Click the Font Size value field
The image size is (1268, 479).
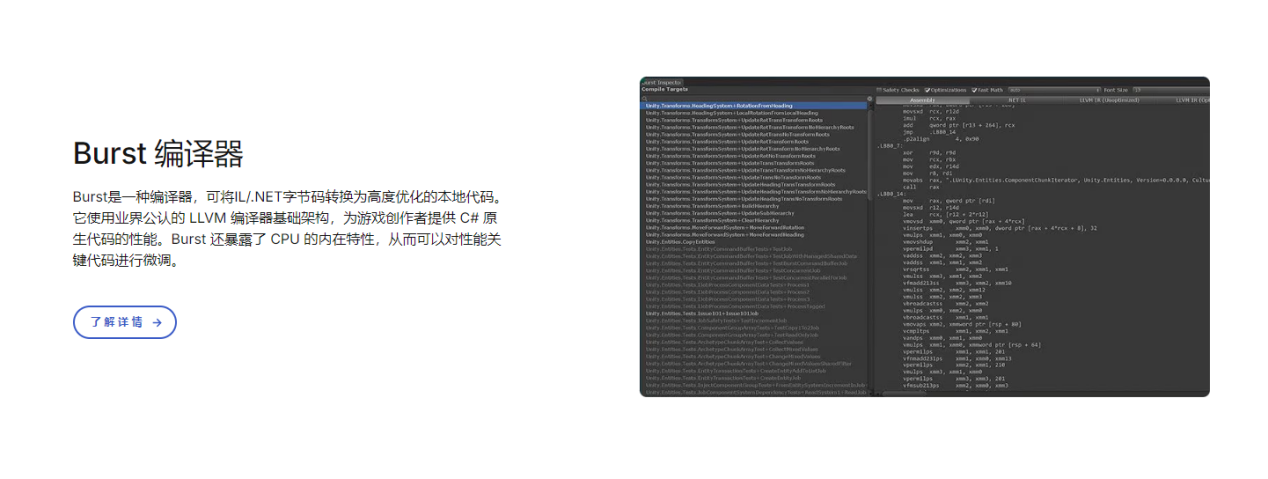click(x=1171, y=90)
